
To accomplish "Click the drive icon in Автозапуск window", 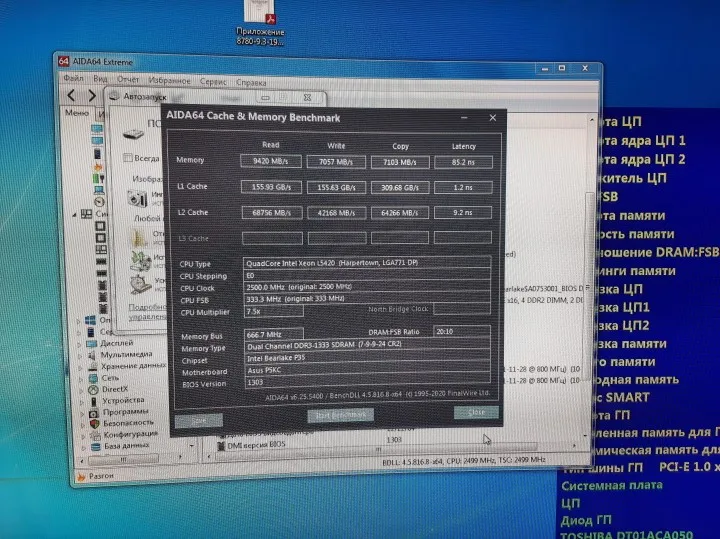I will [x=133, y=134].
